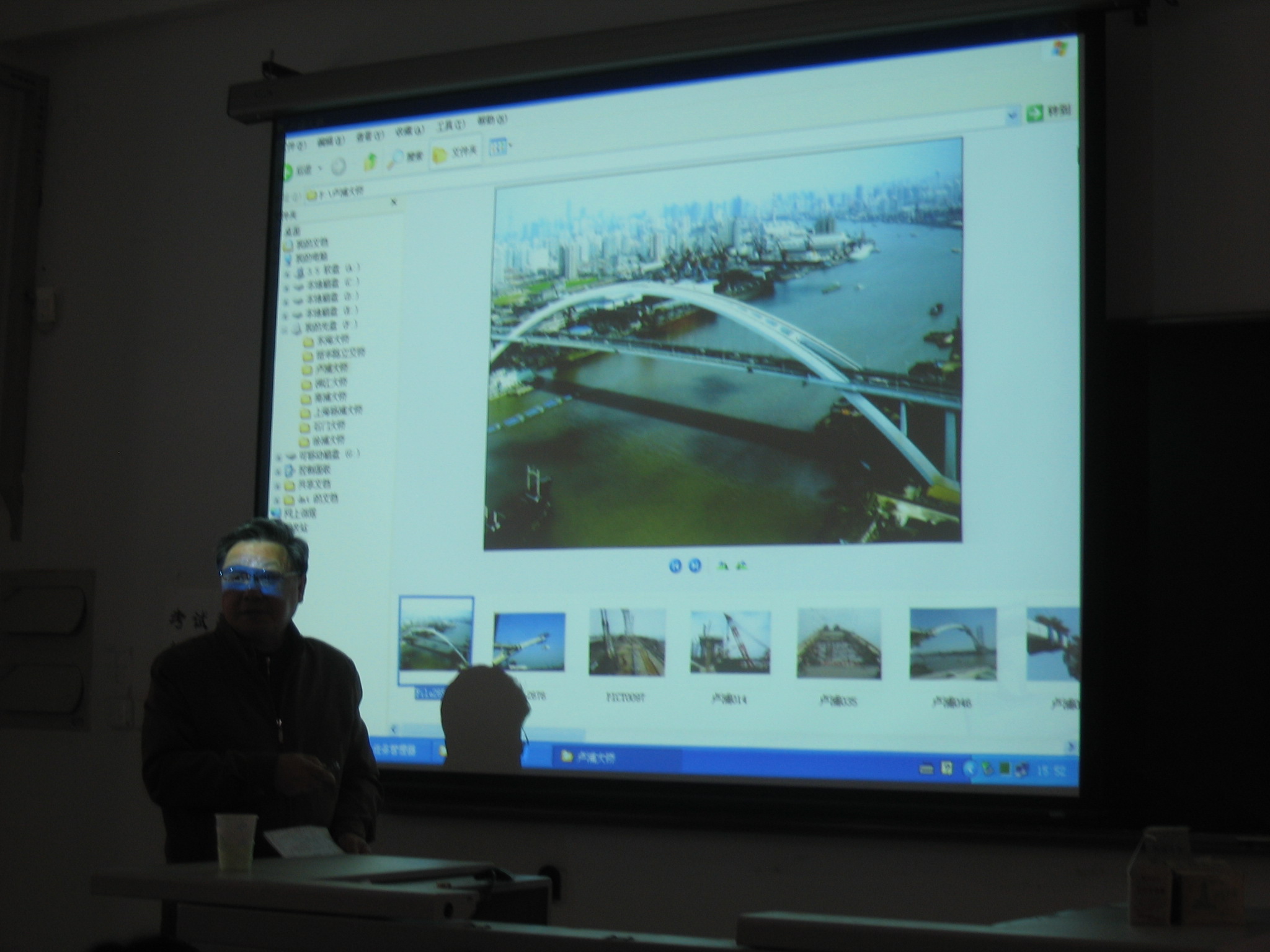Open the address bar dropdown arrow
Screen dimensions: 1270x952
(x=1012, y=115)
